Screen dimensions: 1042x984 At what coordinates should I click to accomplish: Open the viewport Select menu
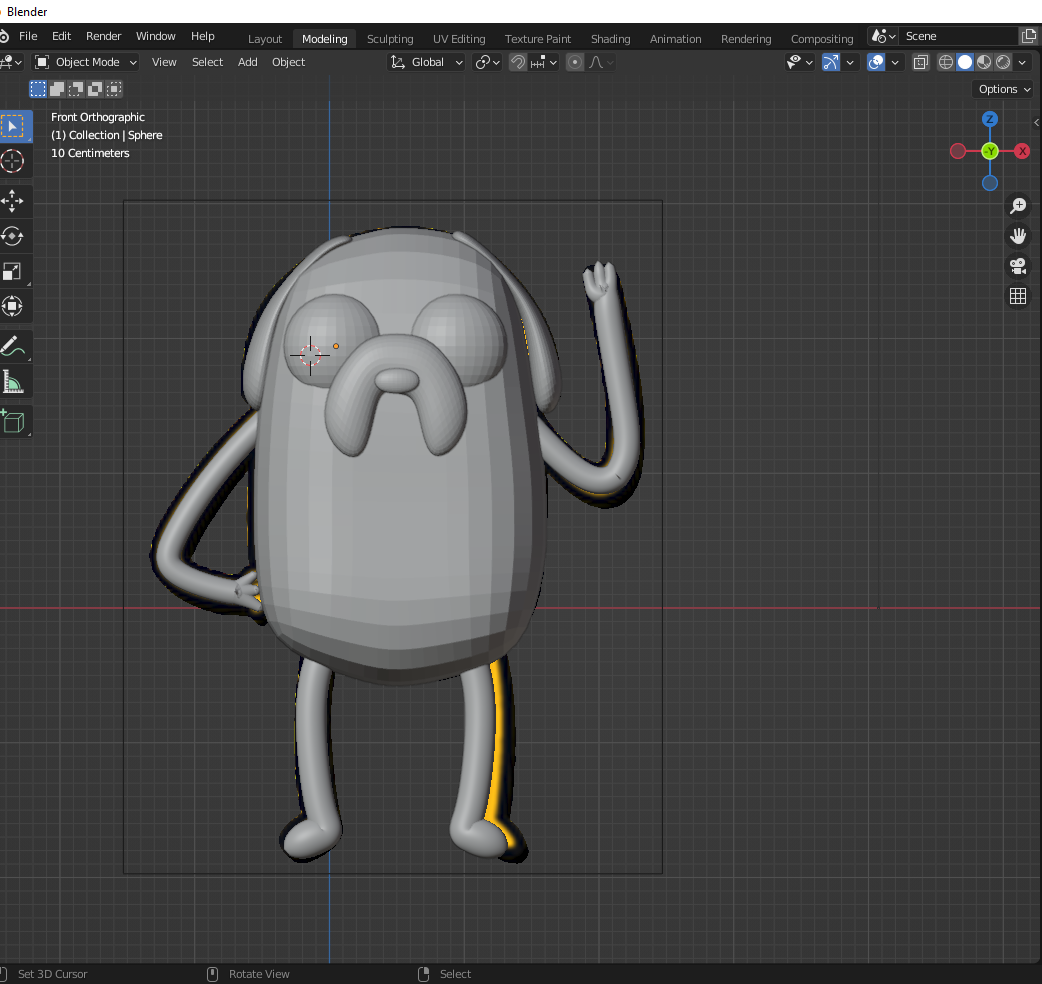click(207, 62)
